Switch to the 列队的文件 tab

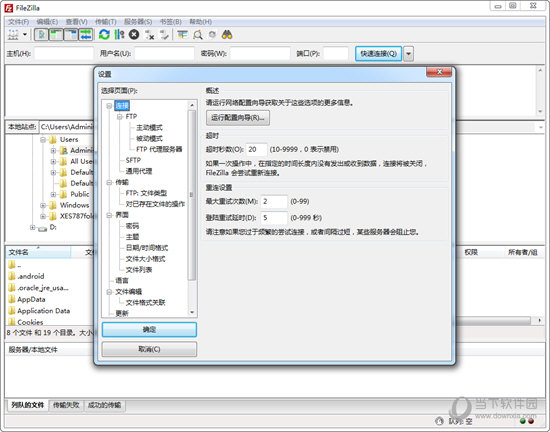click(27, 405)
